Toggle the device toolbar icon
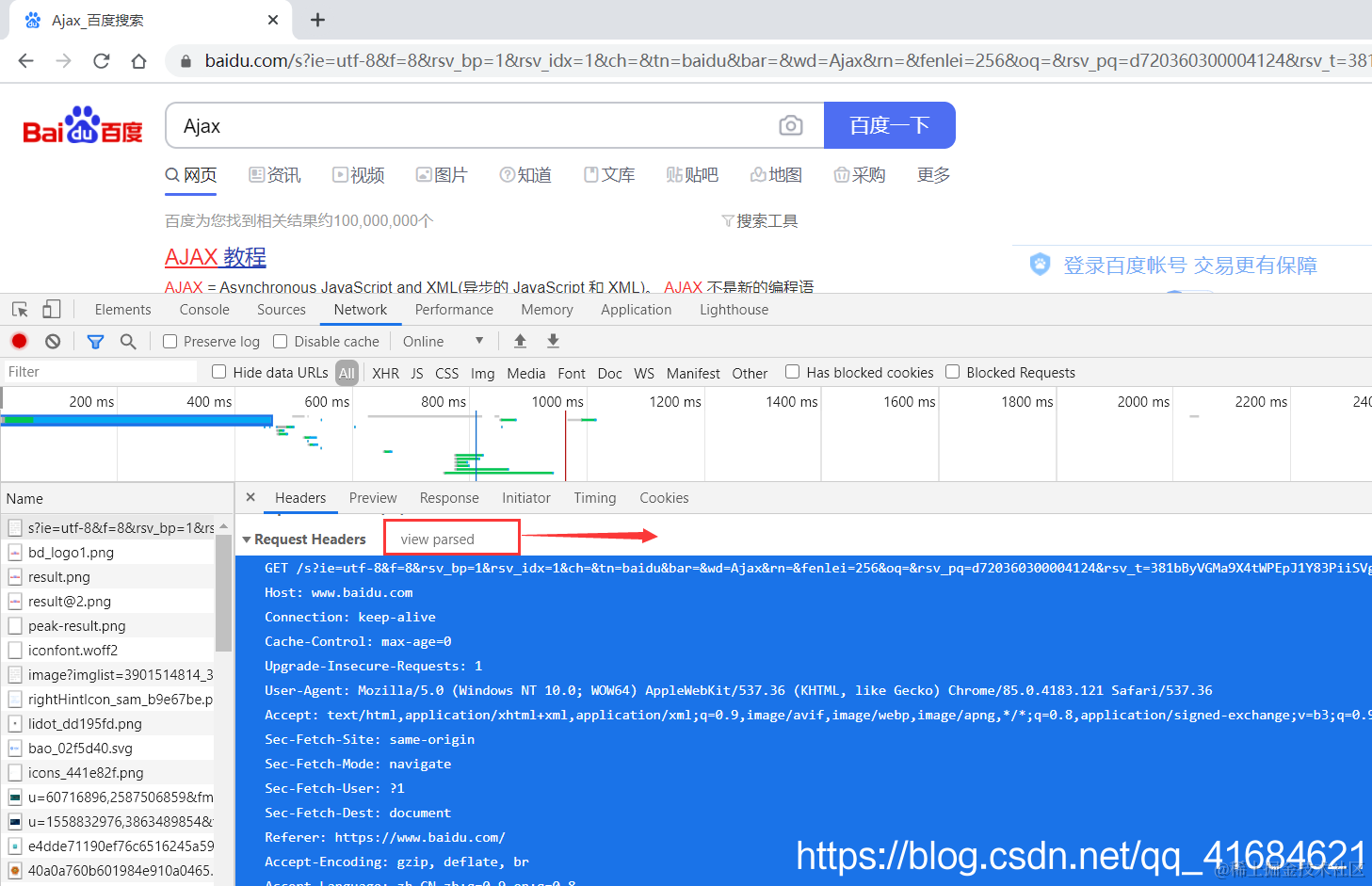1372x886 pixels. 52,309
